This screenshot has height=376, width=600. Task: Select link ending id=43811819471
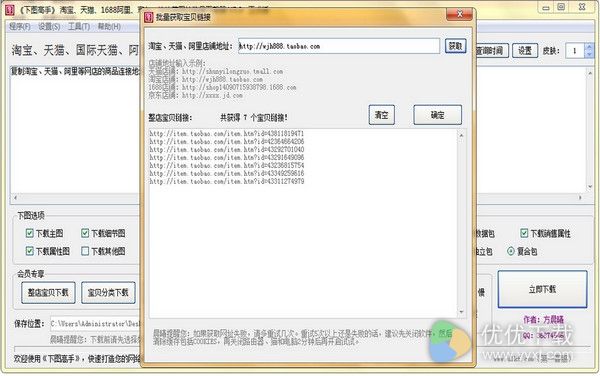tap(227, 133)
